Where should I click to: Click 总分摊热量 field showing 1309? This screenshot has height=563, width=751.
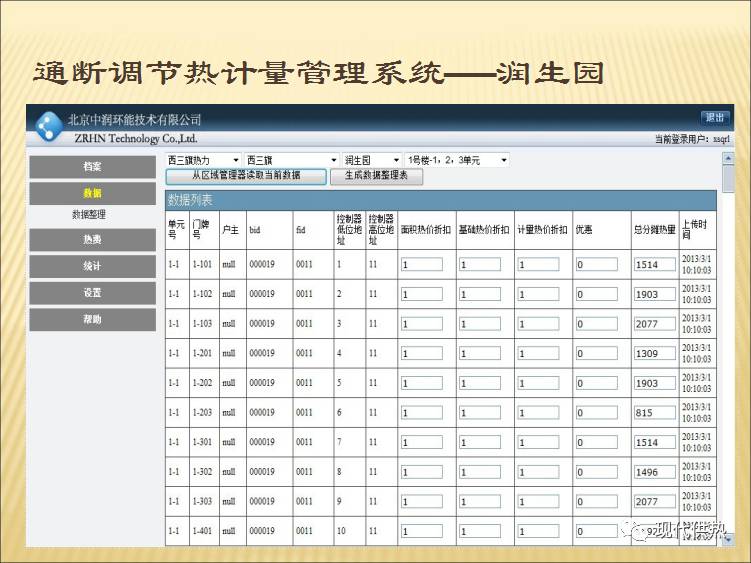point(655,354)
